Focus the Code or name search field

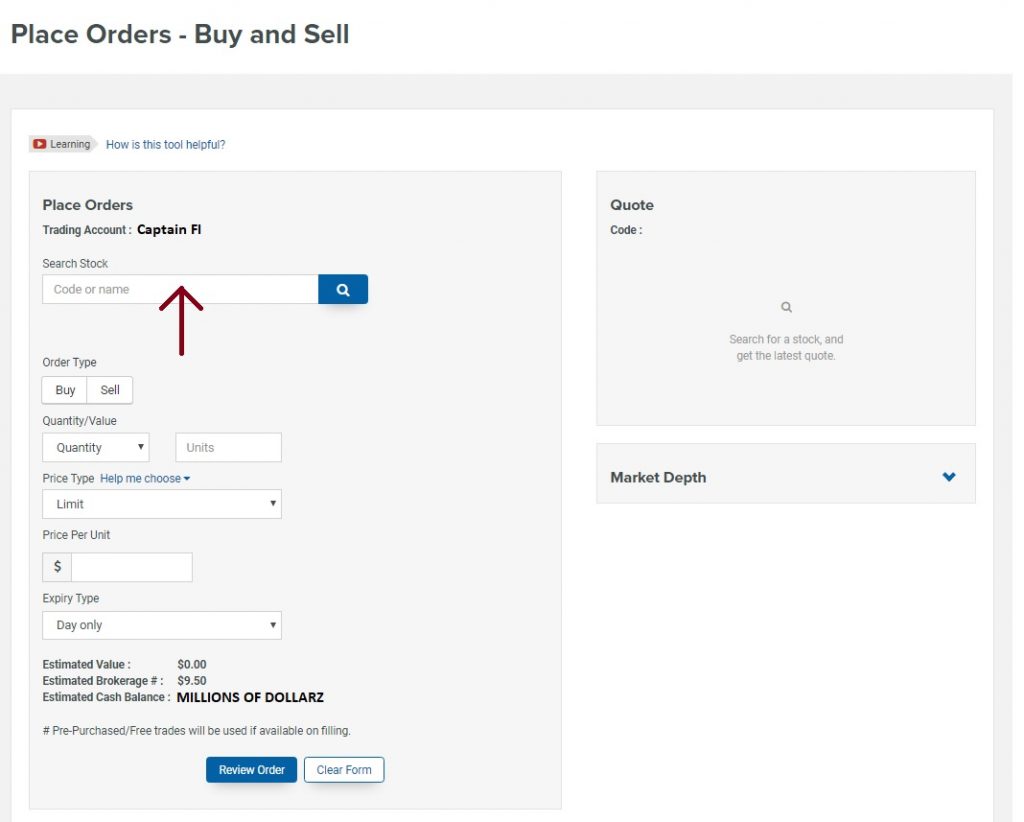coord(180,289)
